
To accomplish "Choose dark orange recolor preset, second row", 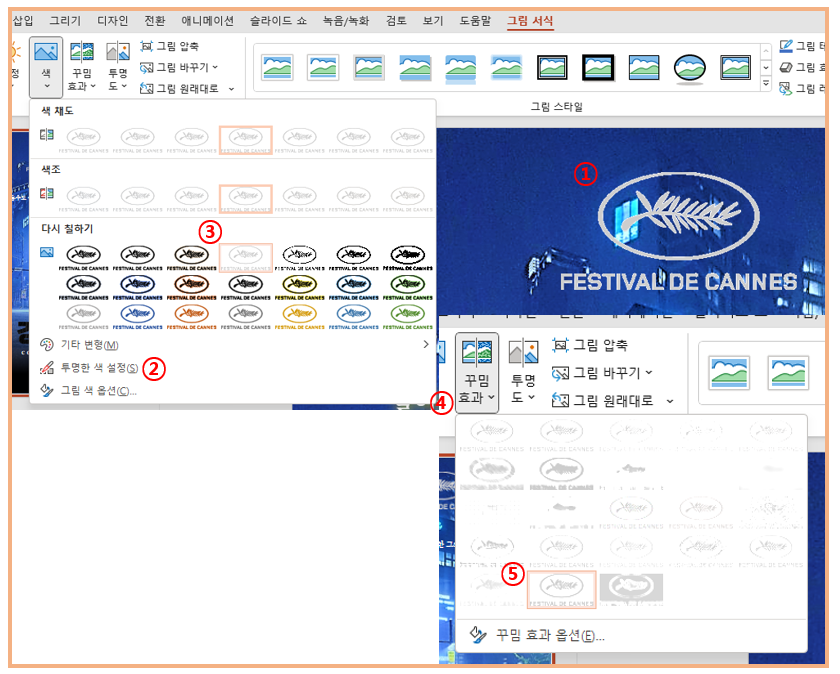I will [x=192, y=288].
